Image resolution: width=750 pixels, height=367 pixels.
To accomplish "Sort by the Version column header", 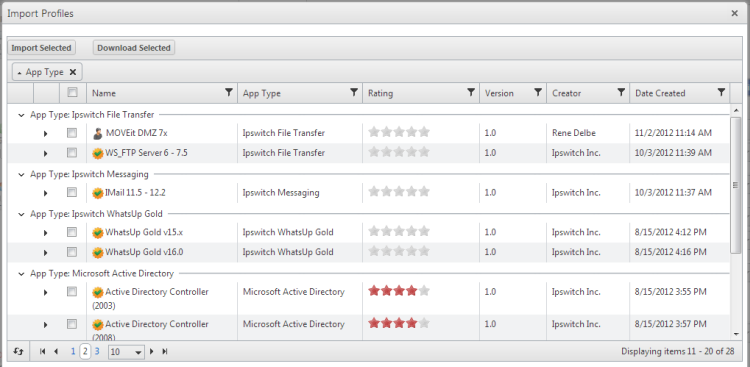I will [x=499, y=93].
